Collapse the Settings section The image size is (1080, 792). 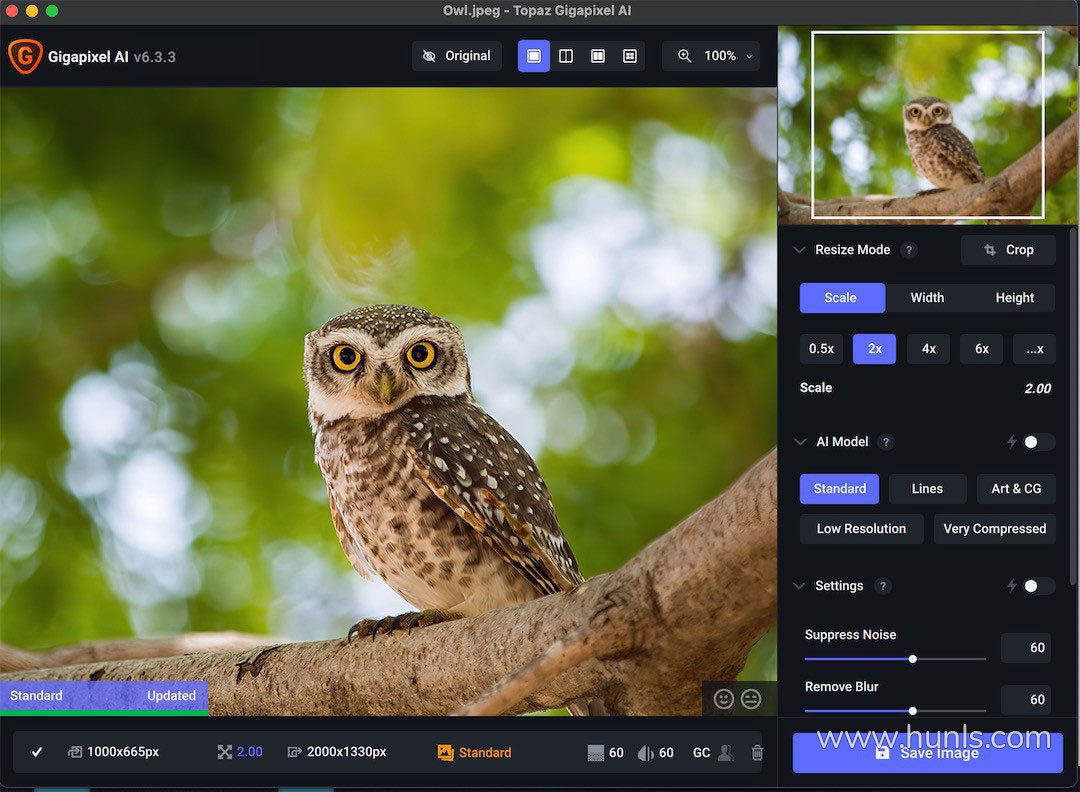coord(798,586)
